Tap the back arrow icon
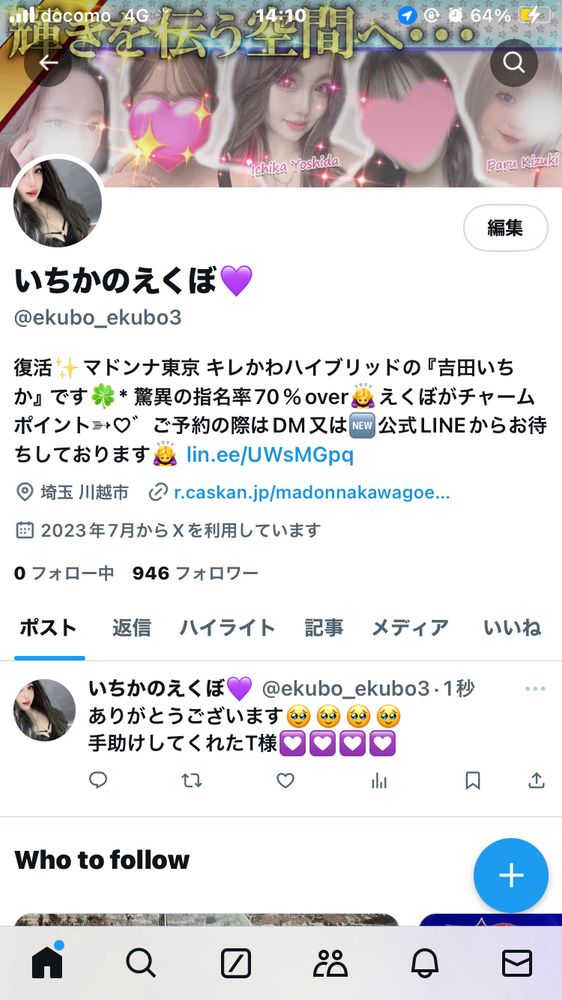 [48, 62]
